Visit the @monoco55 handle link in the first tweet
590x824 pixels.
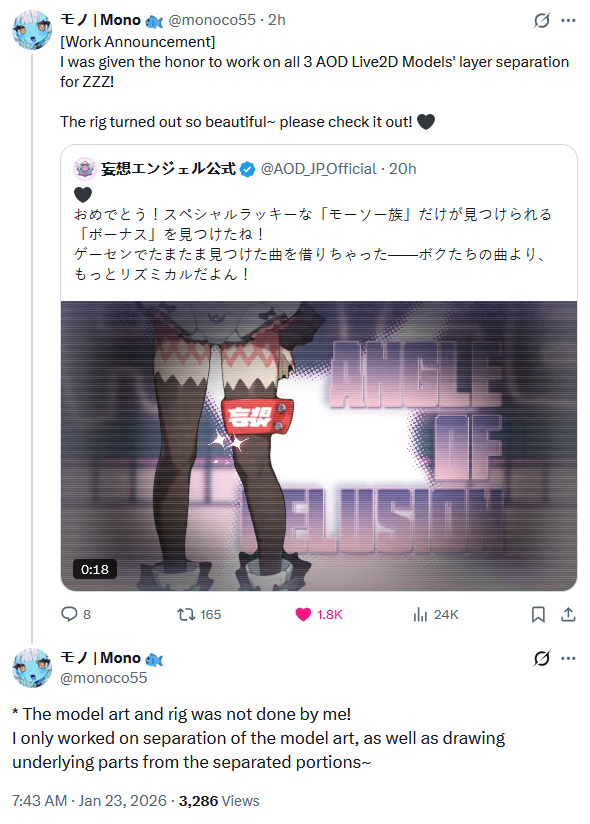[212, 20]
